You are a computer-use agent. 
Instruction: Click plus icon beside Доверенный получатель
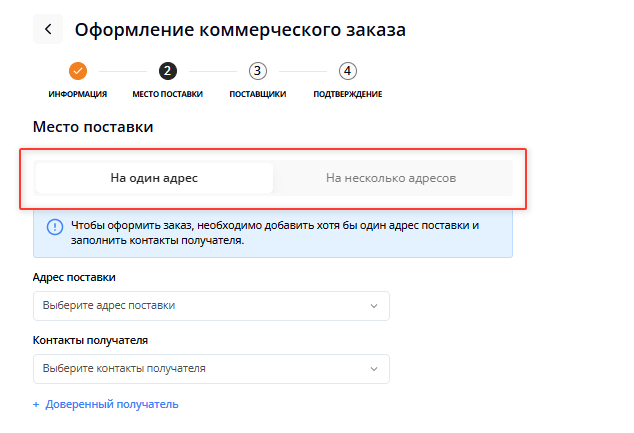point(36,405)
